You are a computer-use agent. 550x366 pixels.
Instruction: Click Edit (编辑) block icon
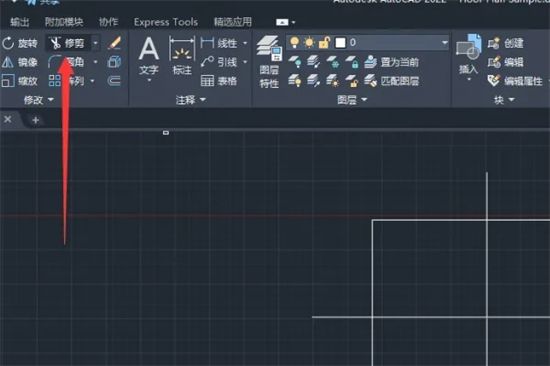point(505,62)
